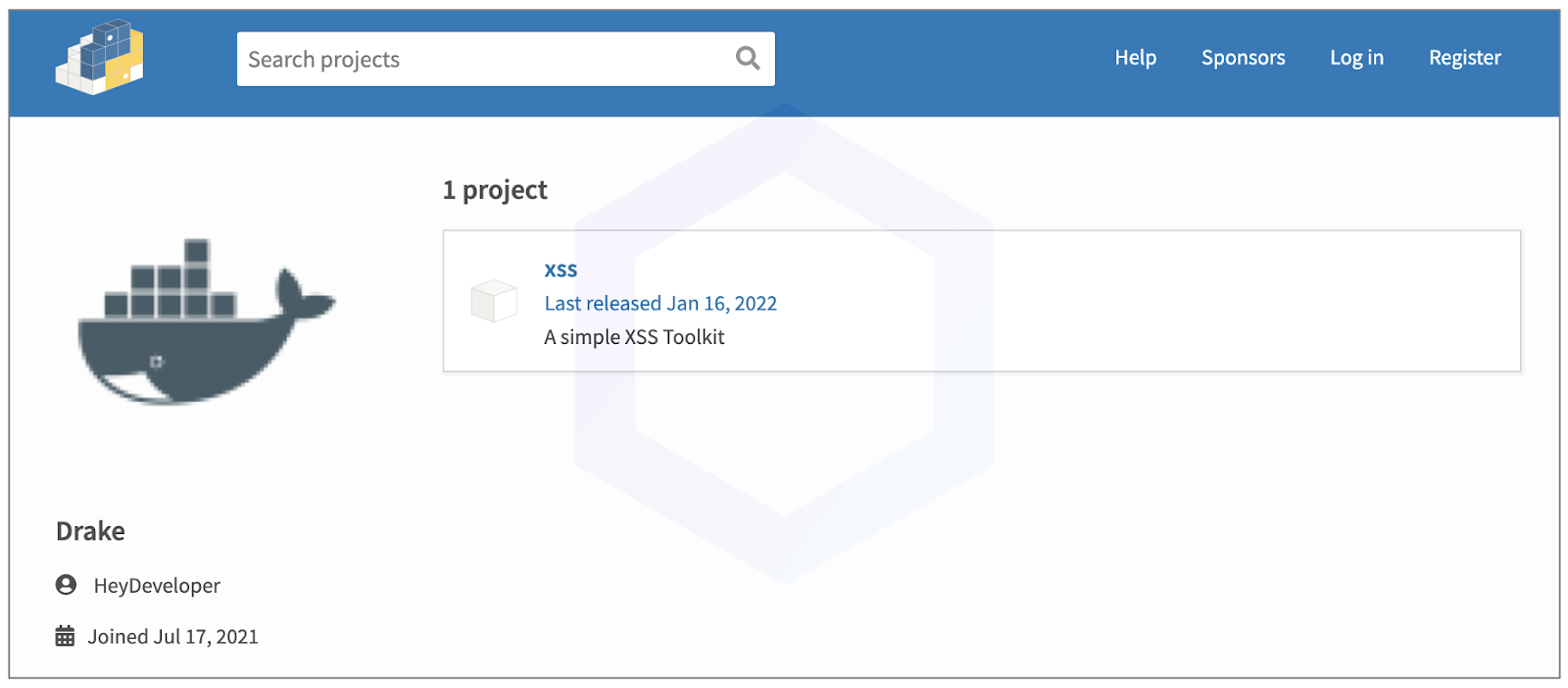Click the Joined Jul 17, 2021 text
The image size is (1568, 688).
171,635
